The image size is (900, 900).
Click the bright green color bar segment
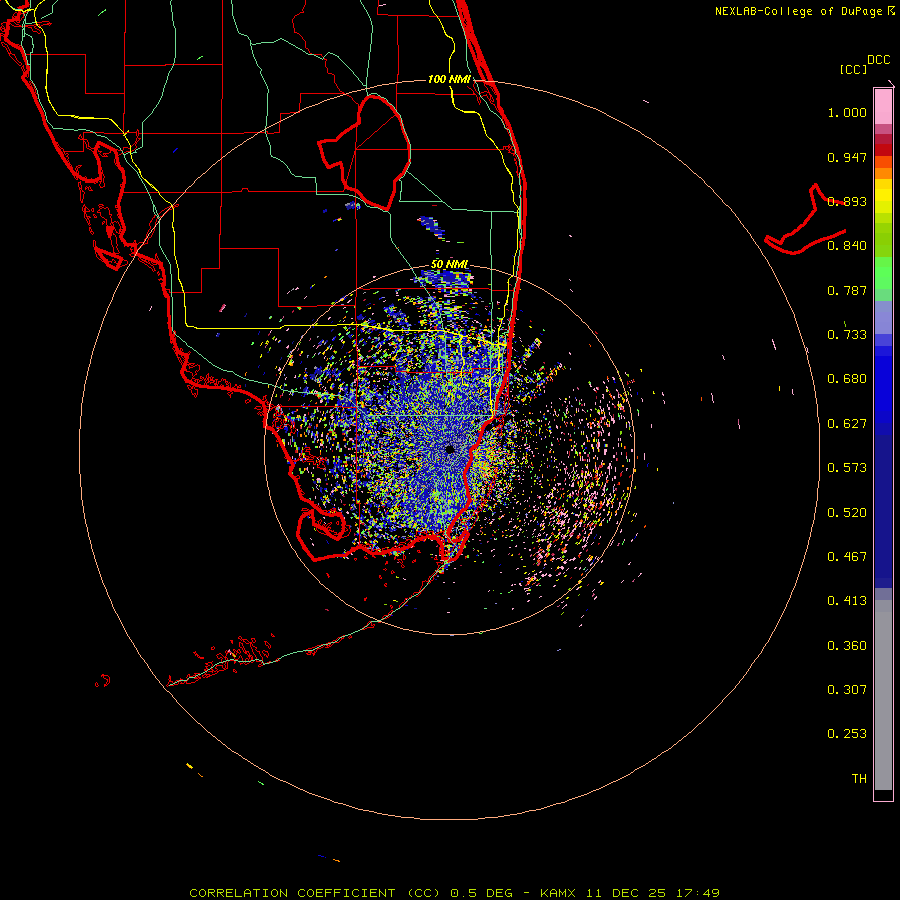pyautogui.click(x=883, y=273)
